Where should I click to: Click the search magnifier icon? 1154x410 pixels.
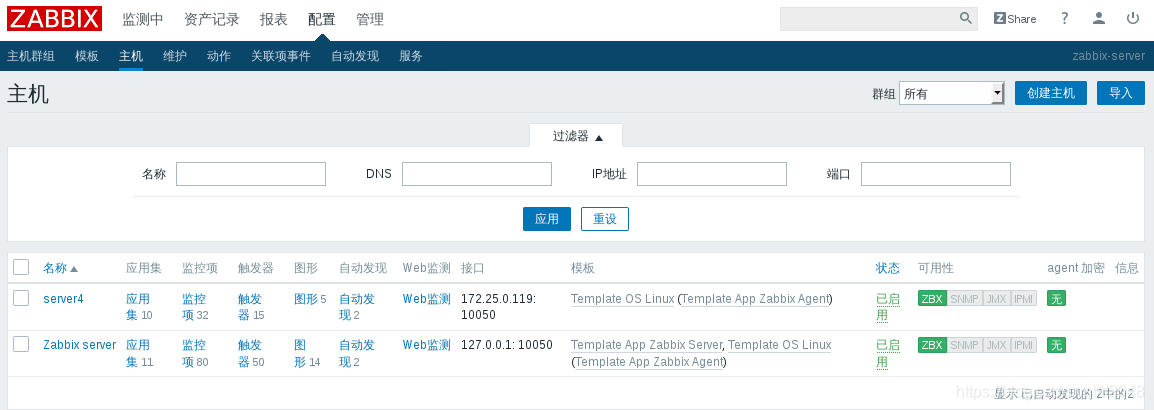[966, 18]
